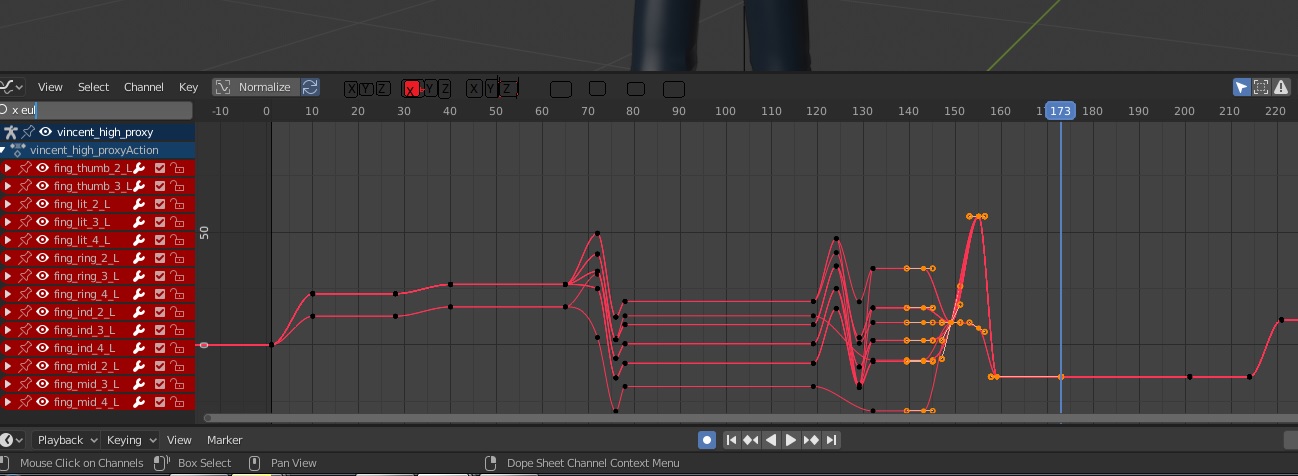Toggle the Normalize button
1298x476 pixels.
point(256,87)
